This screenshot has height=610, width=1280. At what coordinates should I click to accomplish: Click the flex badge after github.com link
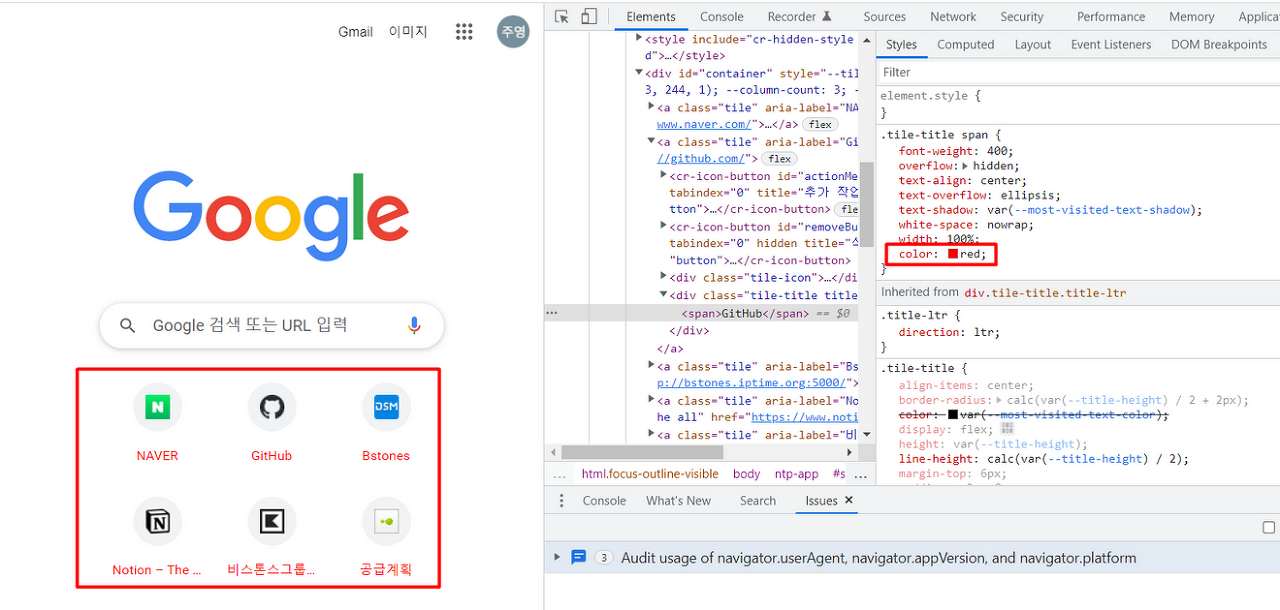(x=780, y=159)
